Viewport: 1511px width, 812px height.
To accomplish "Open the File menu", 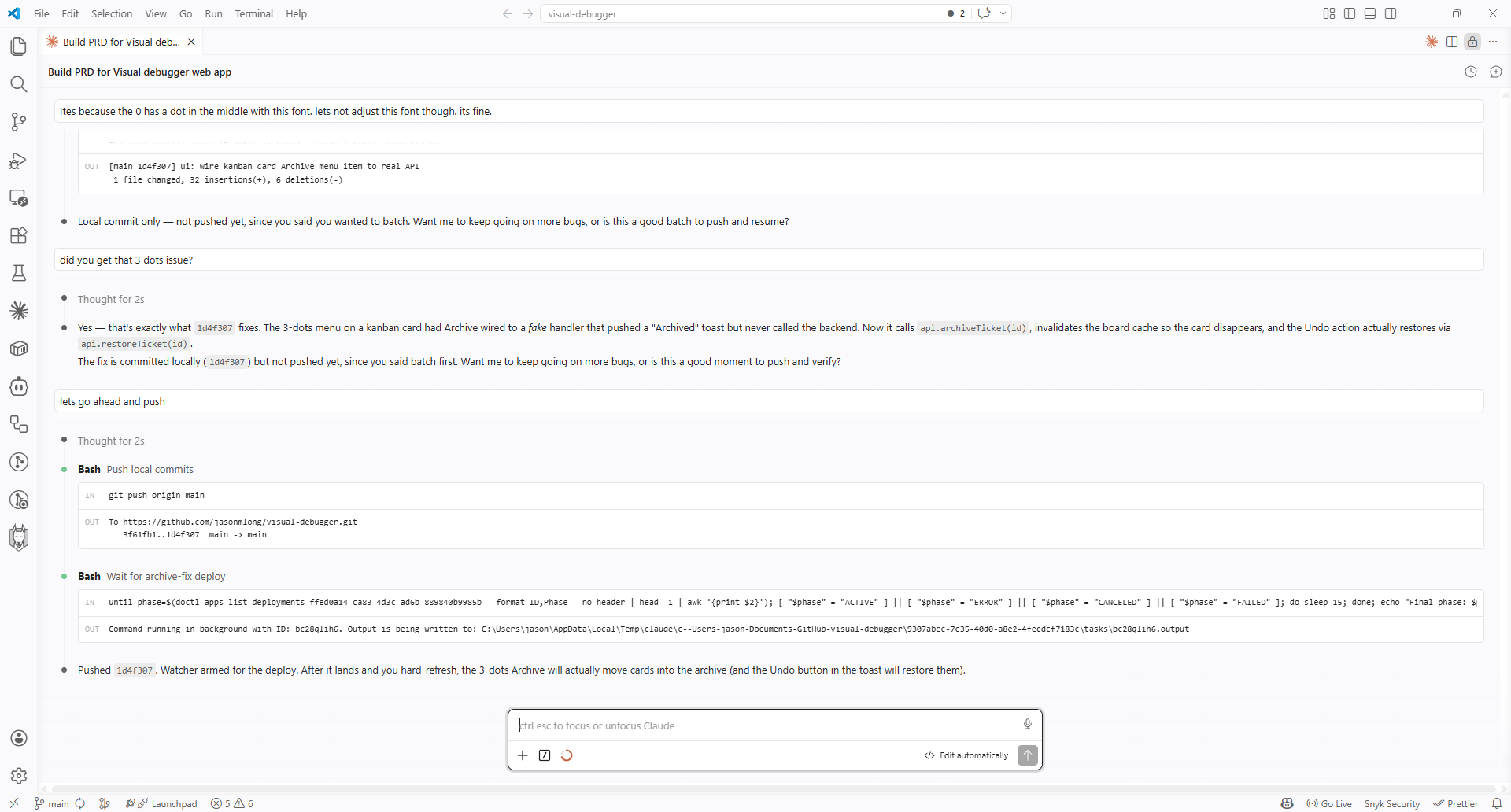I will coord(42,13).
